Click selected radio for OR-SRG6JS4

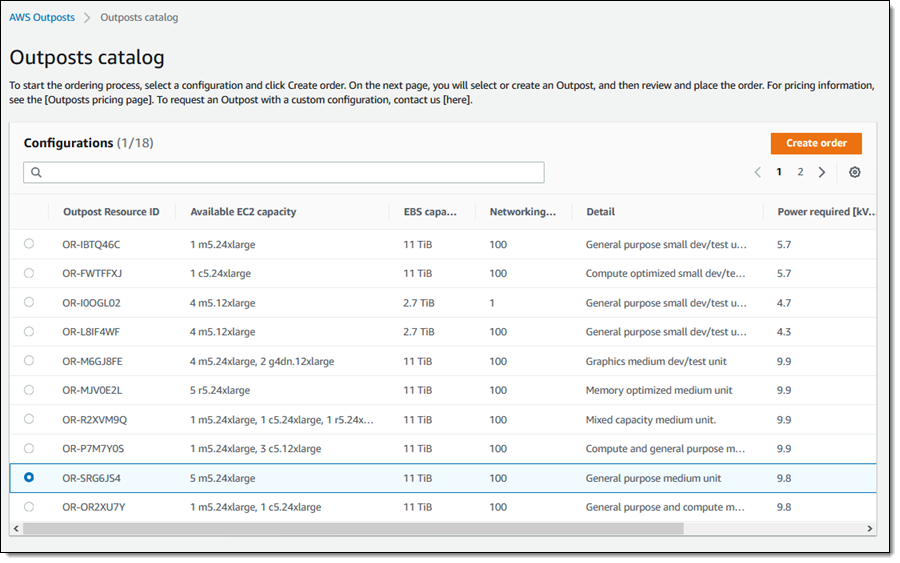29,477
